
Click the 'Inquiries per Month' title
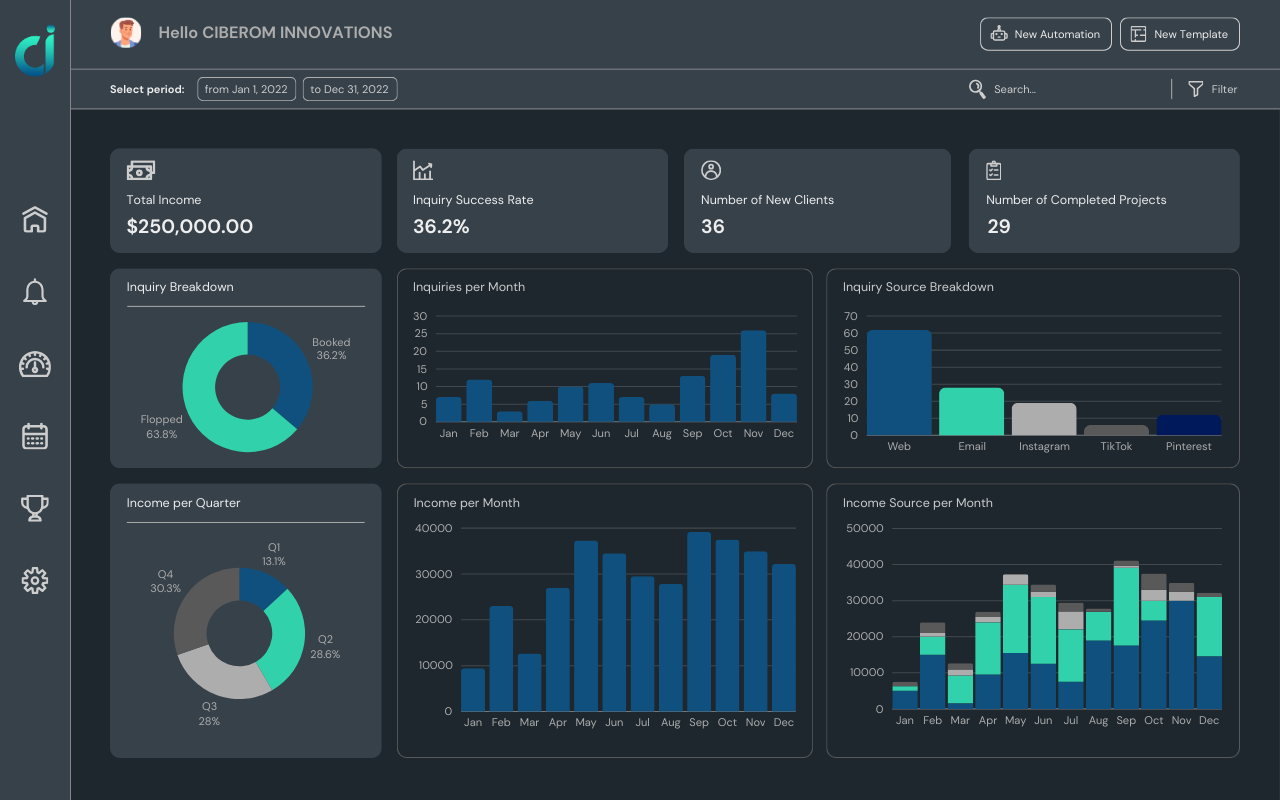[x=469, y=287]
